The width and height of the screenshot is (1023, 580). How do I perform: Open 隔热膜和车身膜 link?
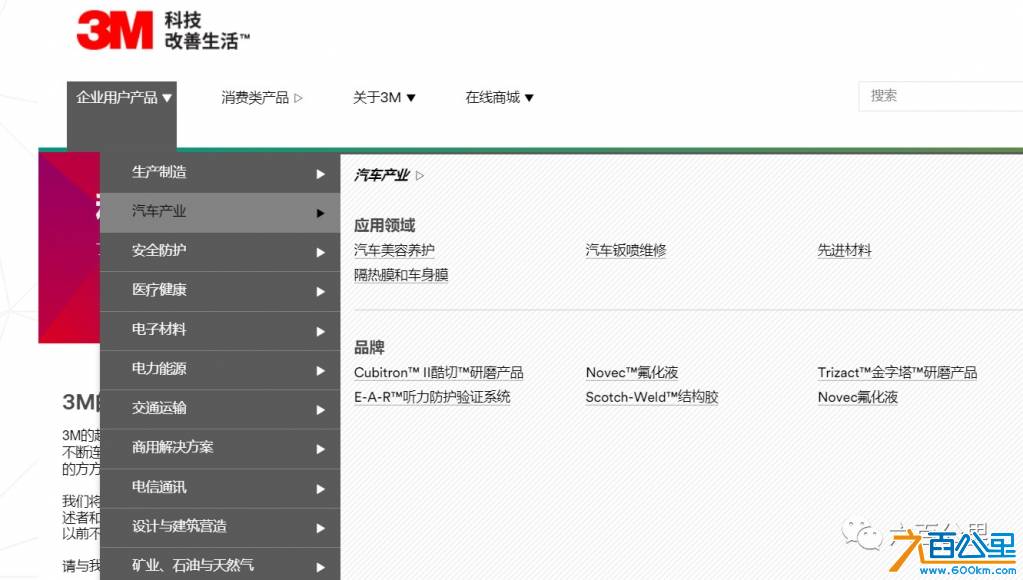click(x=401, y=275)
